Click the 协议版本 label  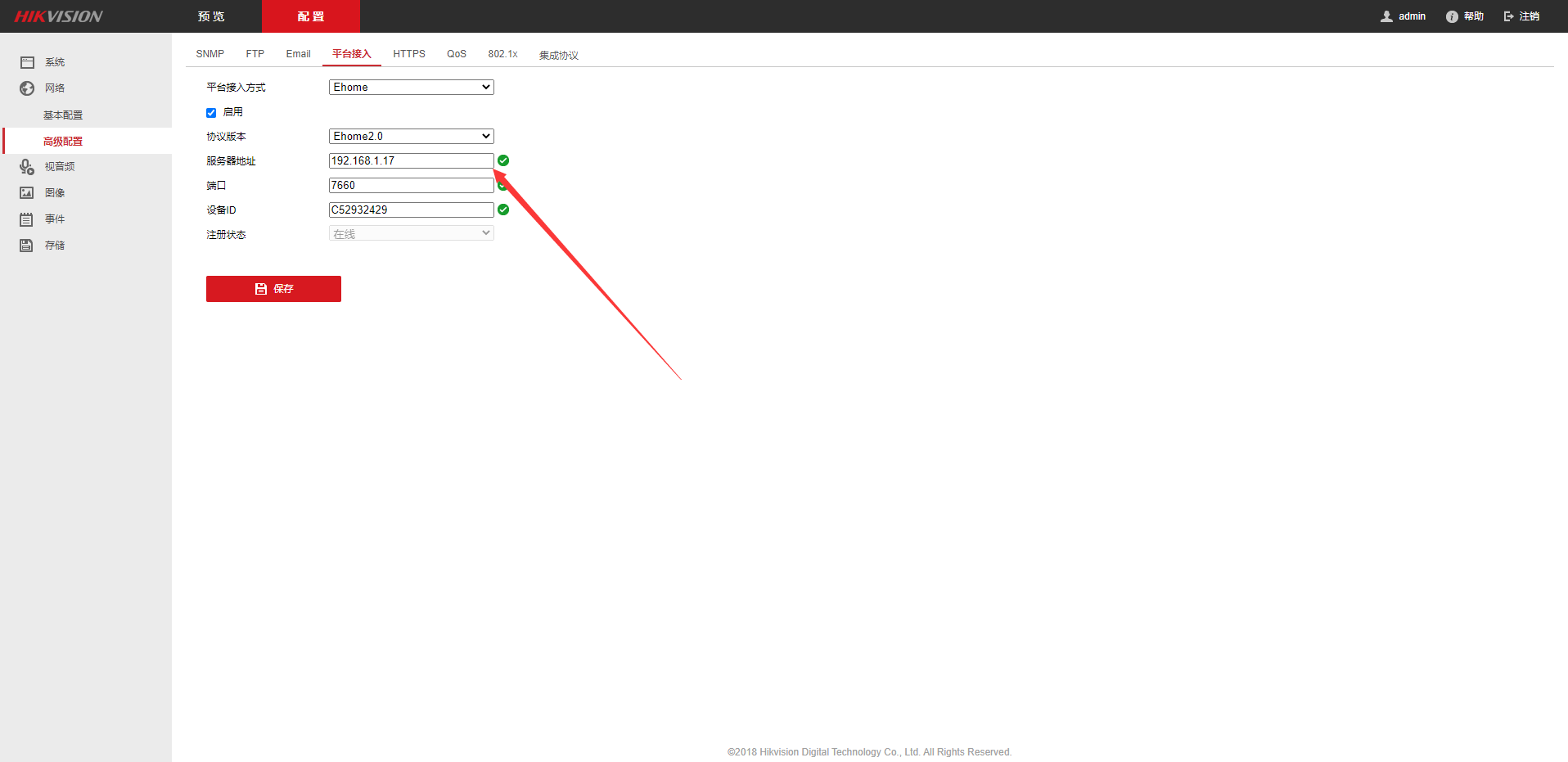(226, 137)
